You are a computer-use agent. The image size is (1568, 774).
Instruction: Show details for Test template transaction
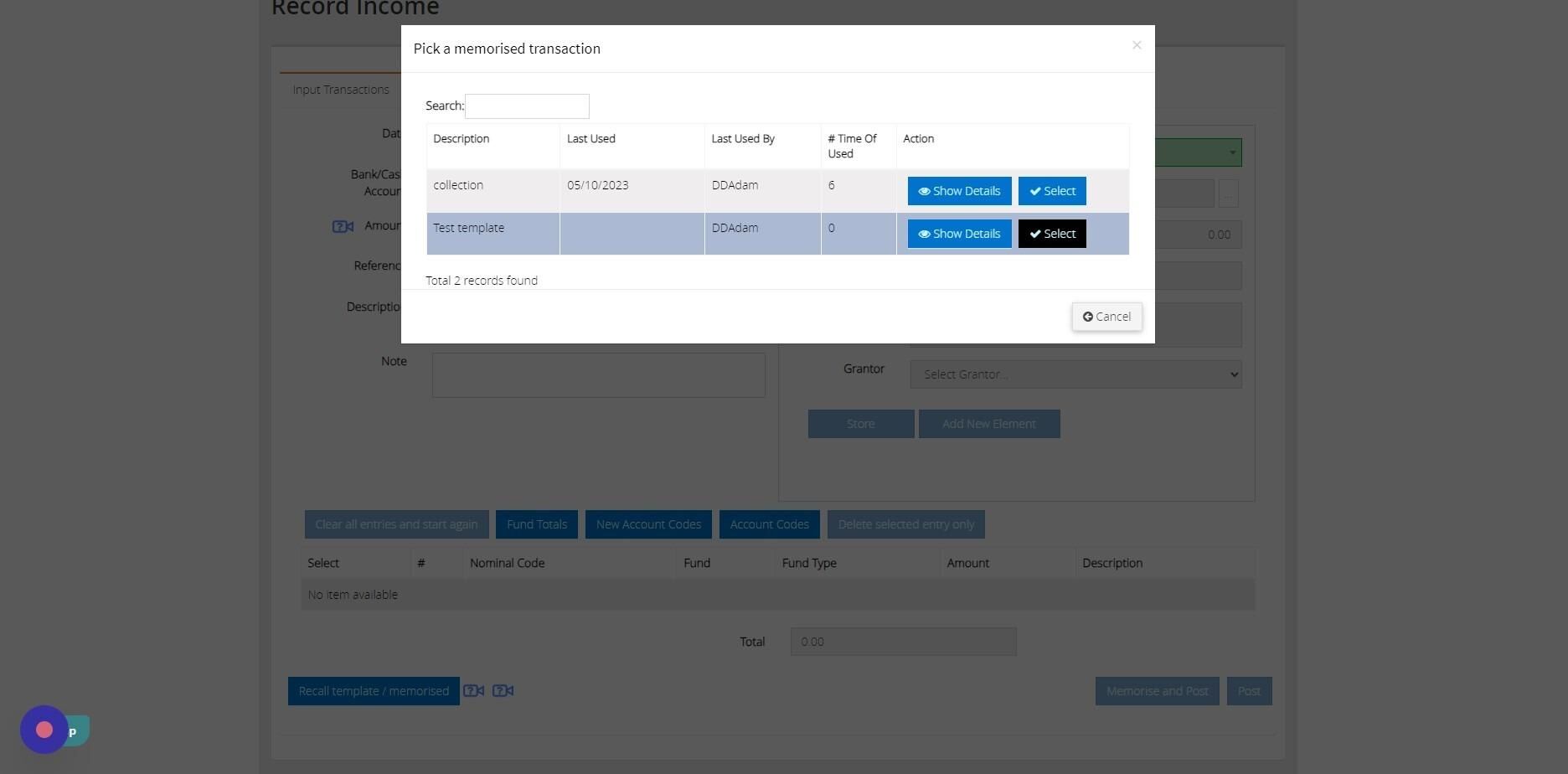point(959,234)
